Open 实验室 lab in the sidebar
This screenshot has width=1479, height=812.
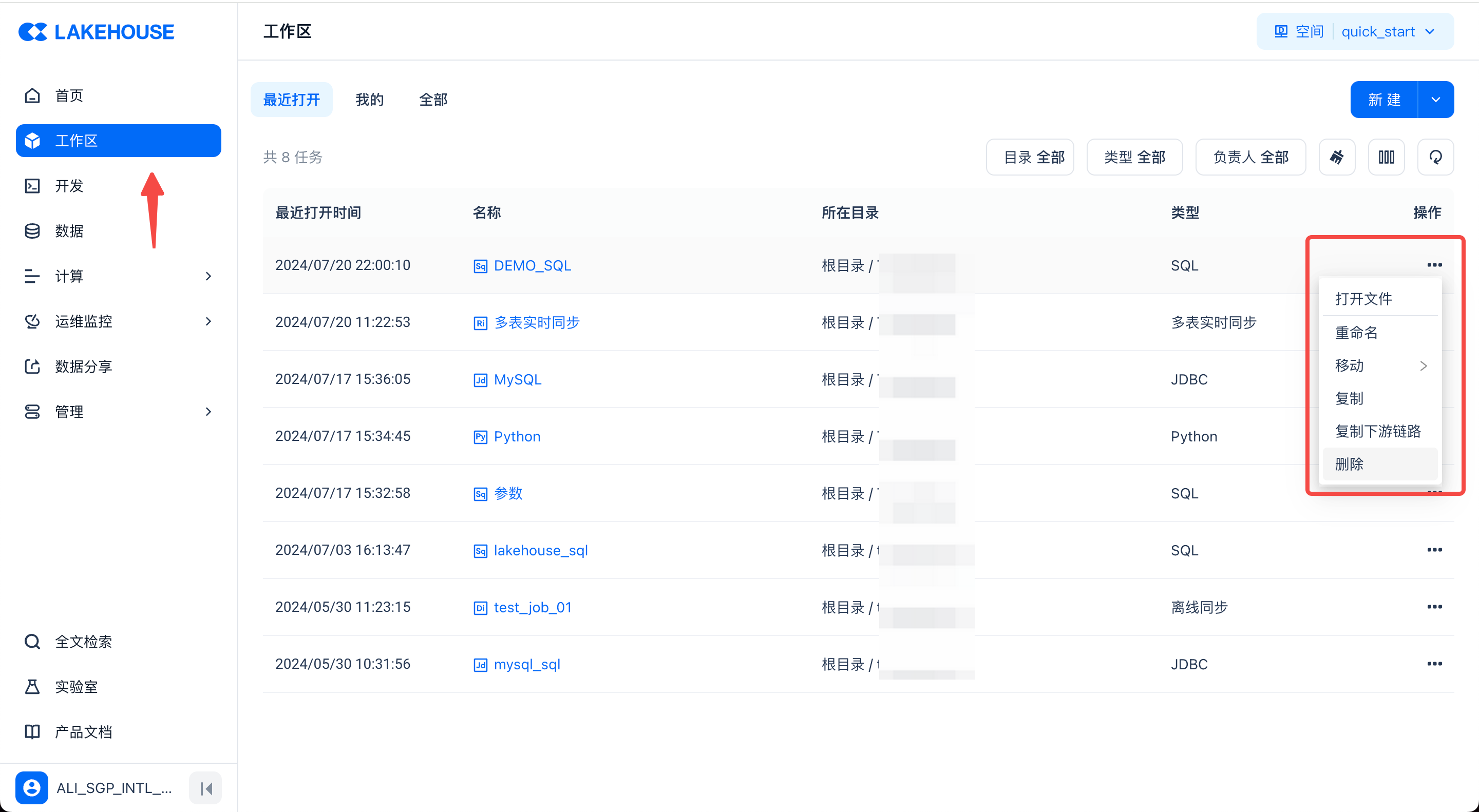(76, 686)
